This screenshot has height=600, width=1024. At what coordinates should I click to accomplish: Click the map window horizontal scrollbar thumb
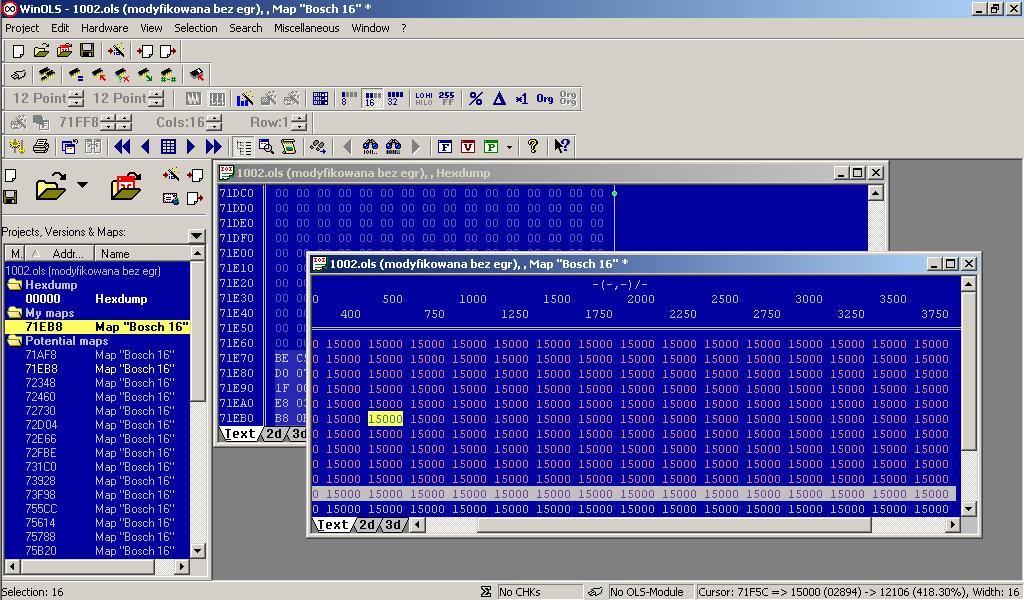(x=675, y=525)
